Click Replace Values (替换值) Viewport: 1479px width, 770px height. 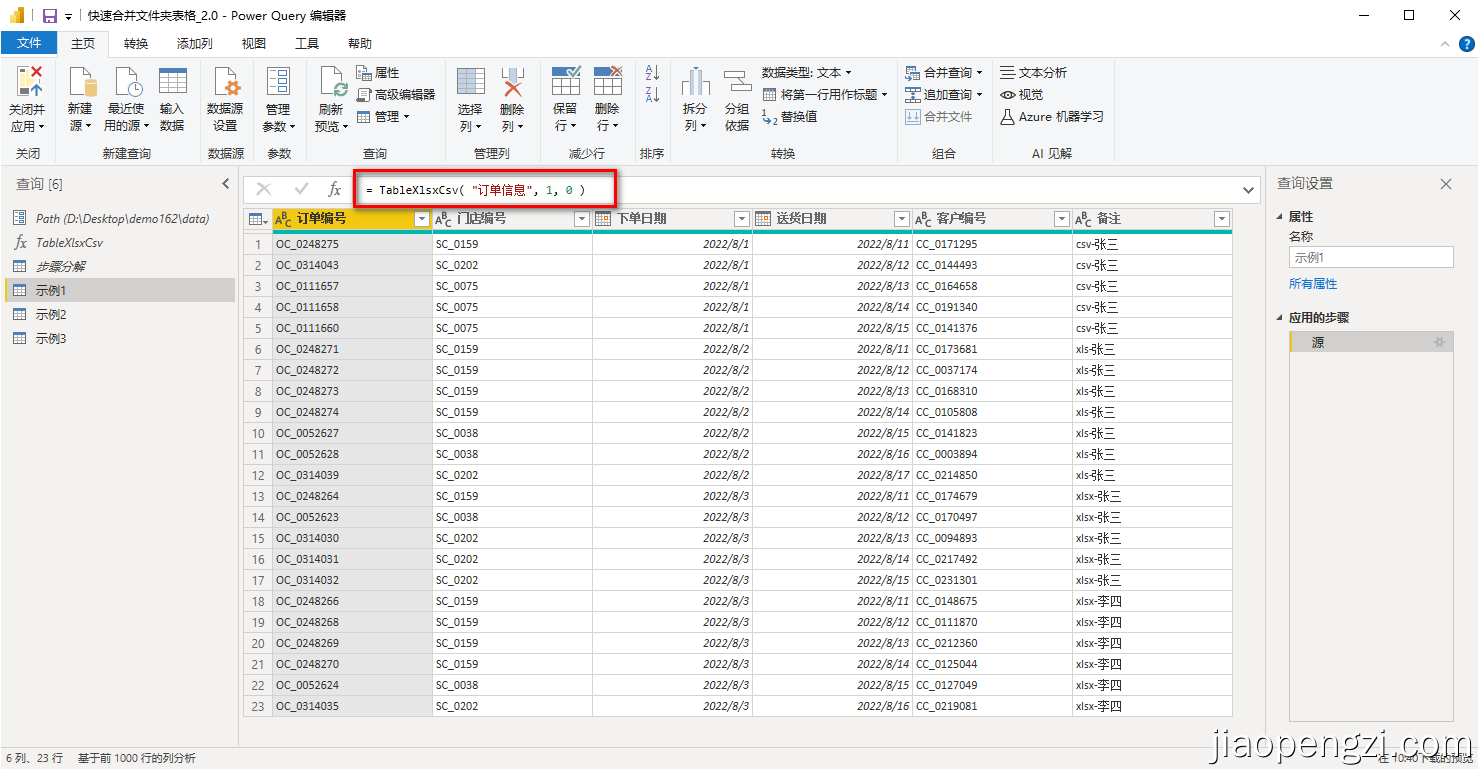click(790, 116)
